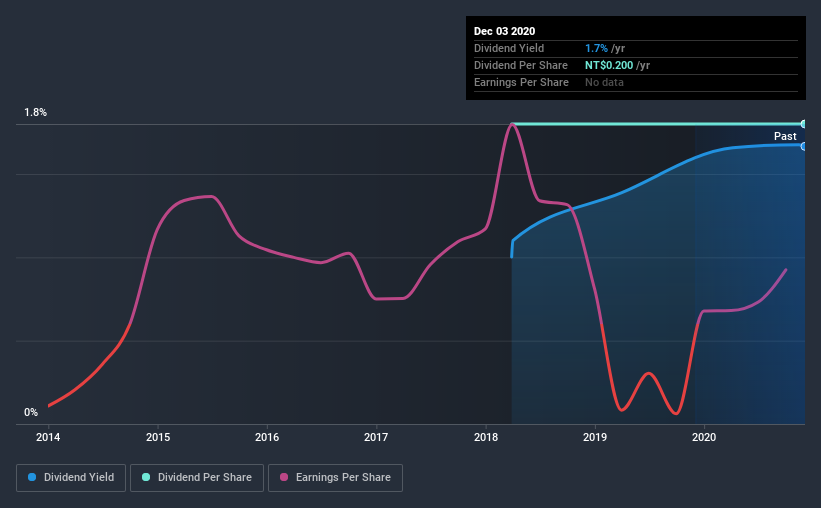Click the teal endpoint marker on dividend line
Screen dimensions: 821x508
(x=803, y=124)
